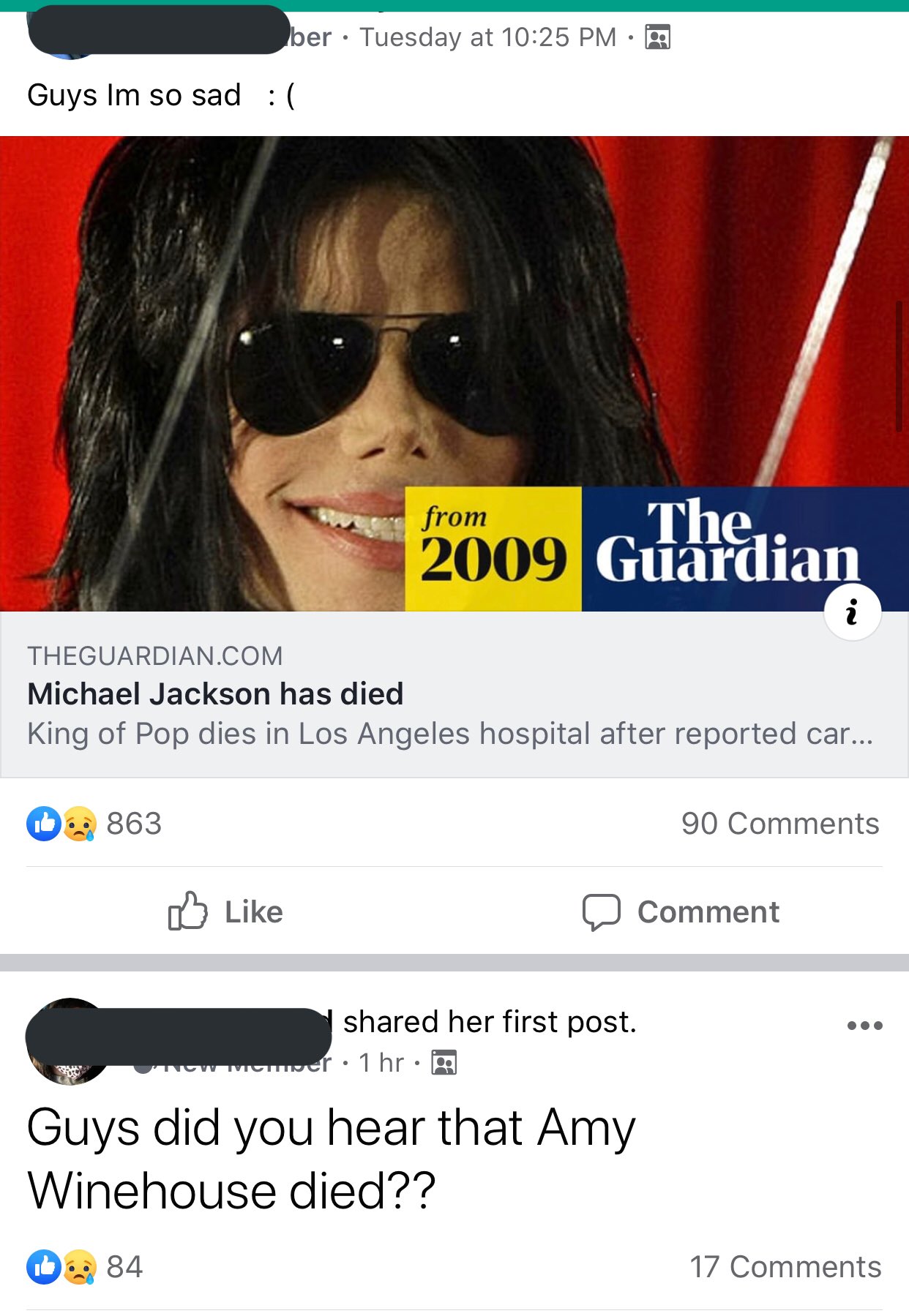View the 863 reactions count

tap(134, 824)
